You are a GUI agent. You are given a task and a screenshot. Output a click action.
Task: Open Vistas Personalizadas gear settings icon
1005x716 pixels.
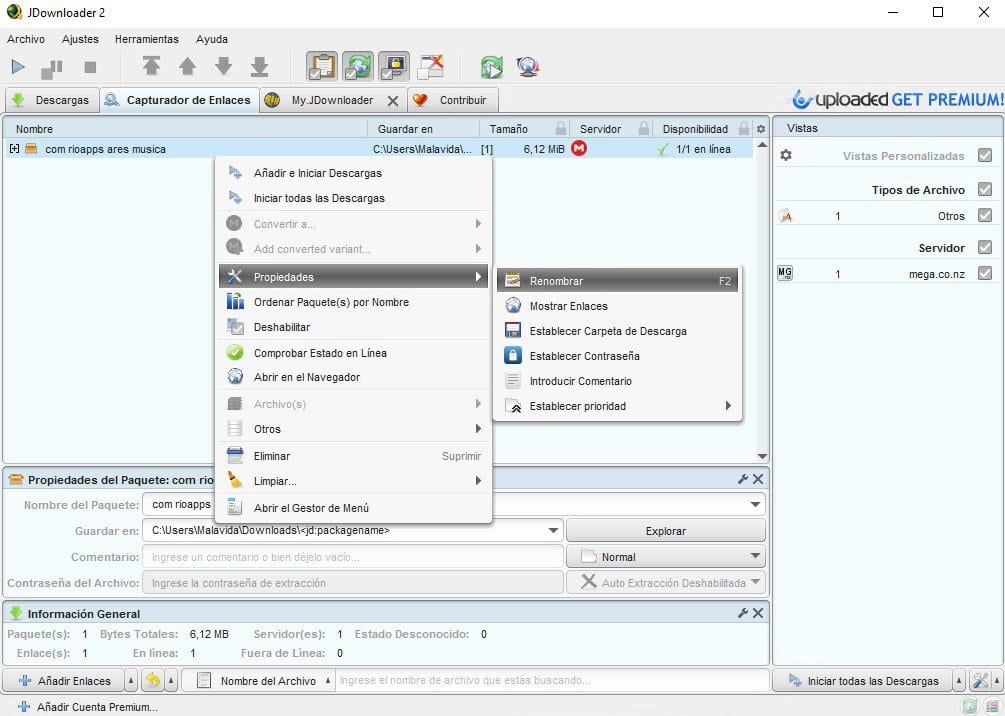point(786,155)
